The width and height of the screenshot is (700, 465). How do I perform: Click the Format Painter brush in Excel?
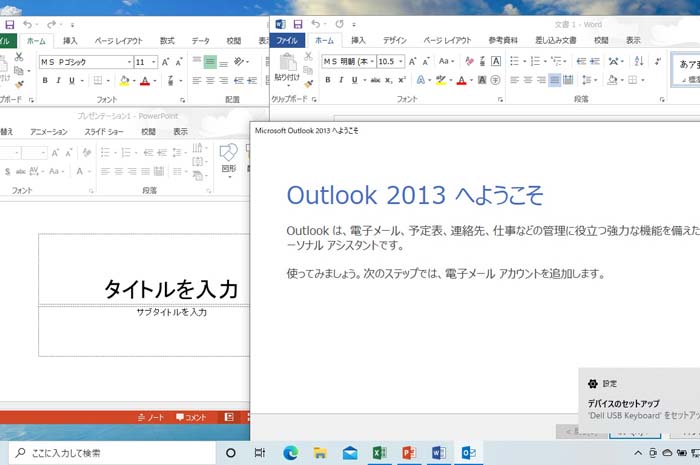pyautogui.click(x=19, y=84)
